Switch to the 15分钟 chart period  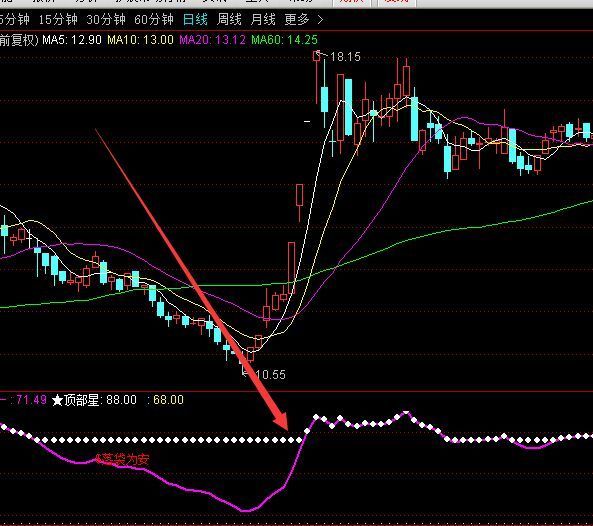coord(58,19)
